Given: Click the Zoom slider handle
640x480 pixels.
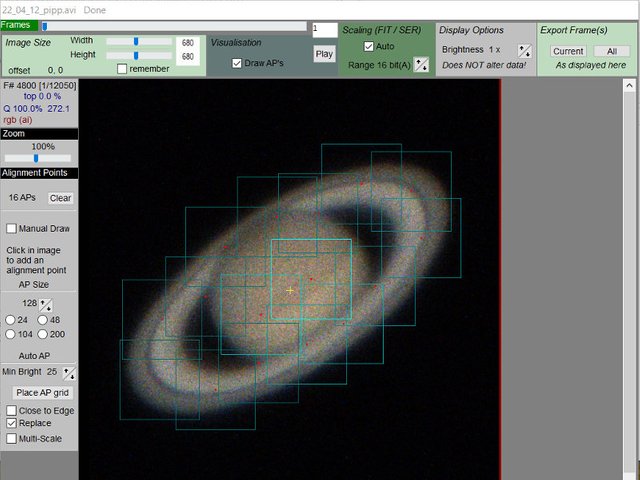Looking at the screenshot, I should [36, 158].
